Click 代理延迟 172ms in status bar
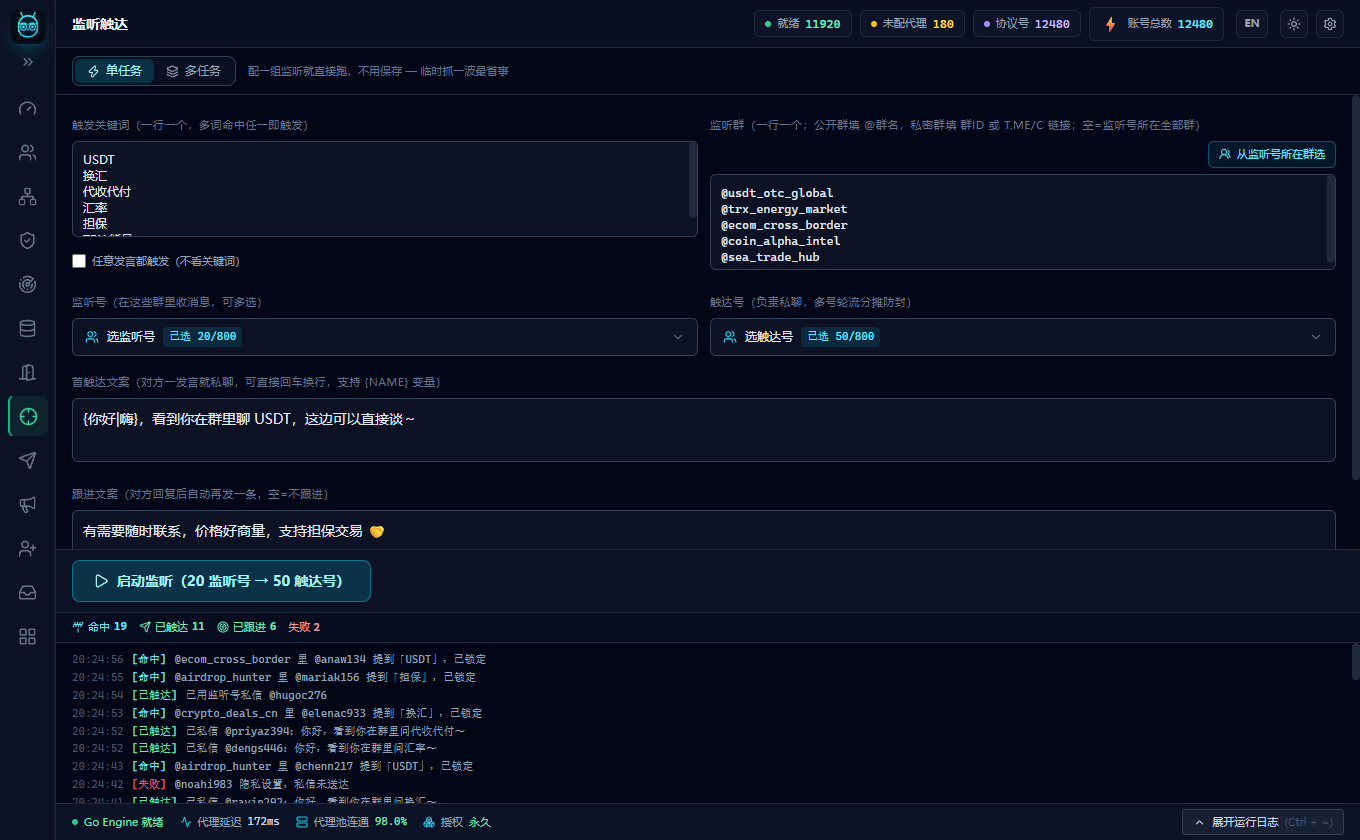Screen dimensions: 1360x840 click(x=230, y=822)
